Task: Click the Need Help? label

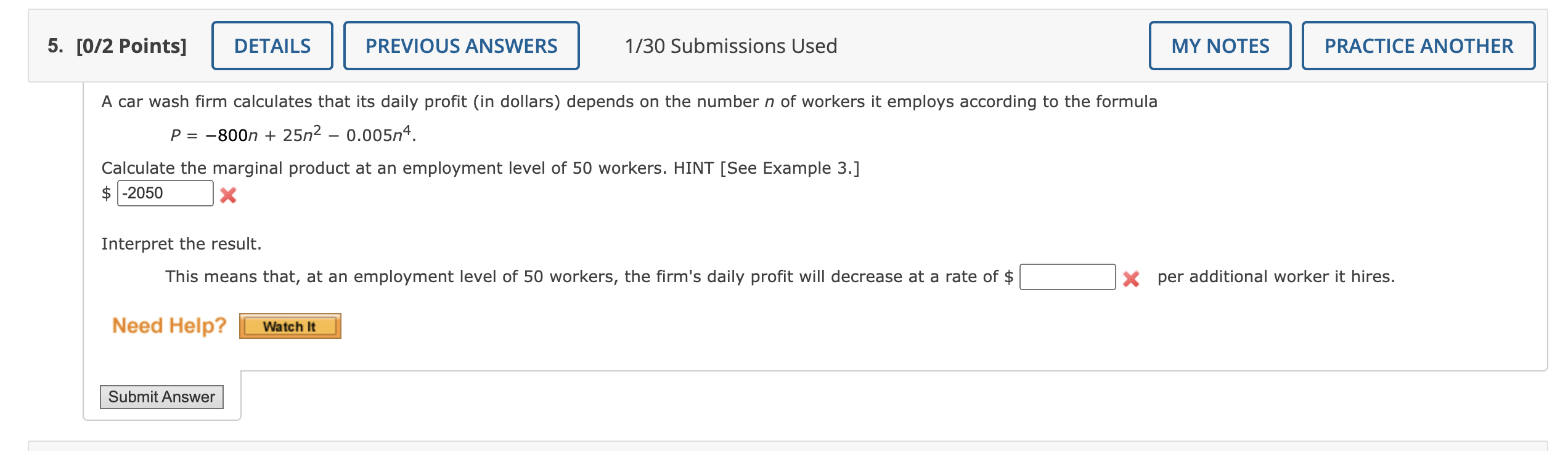Action: [x=168, y=325]
